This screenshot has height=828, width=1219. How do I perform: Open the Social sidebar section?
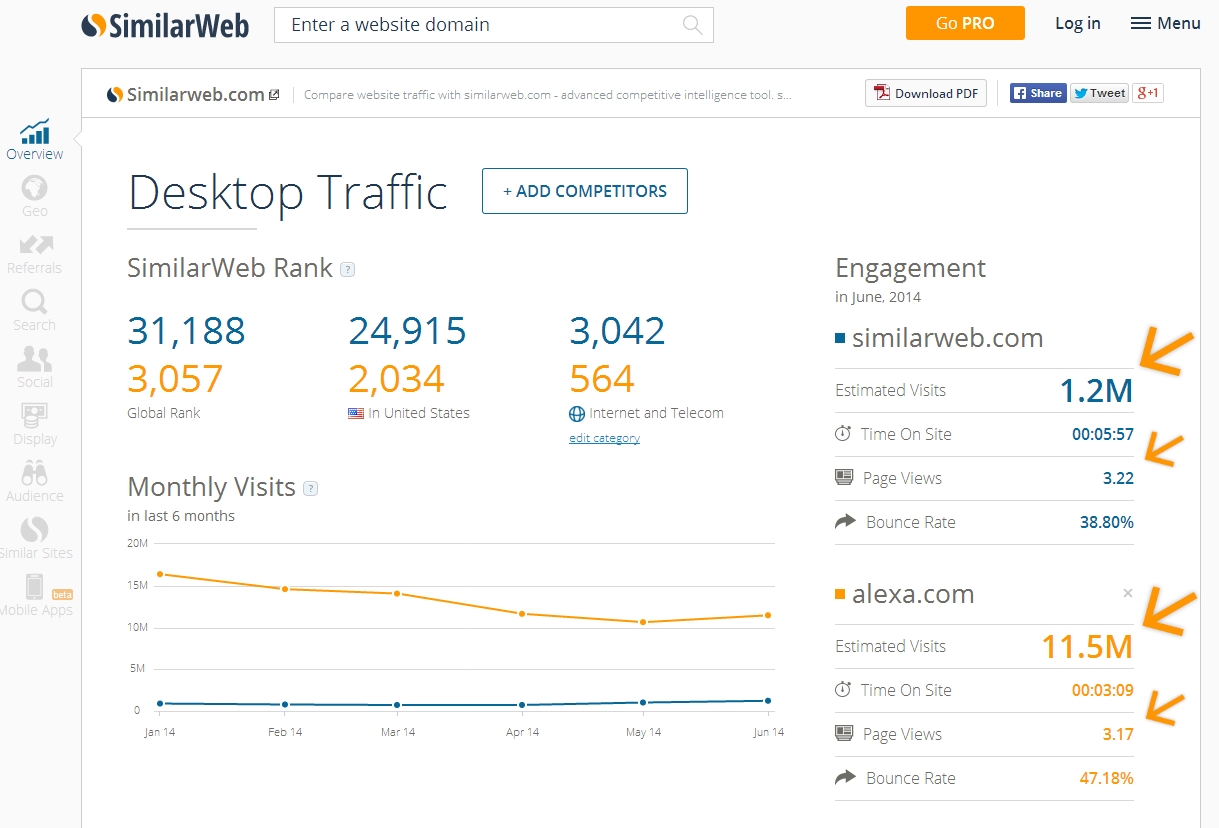coord(34,368)
